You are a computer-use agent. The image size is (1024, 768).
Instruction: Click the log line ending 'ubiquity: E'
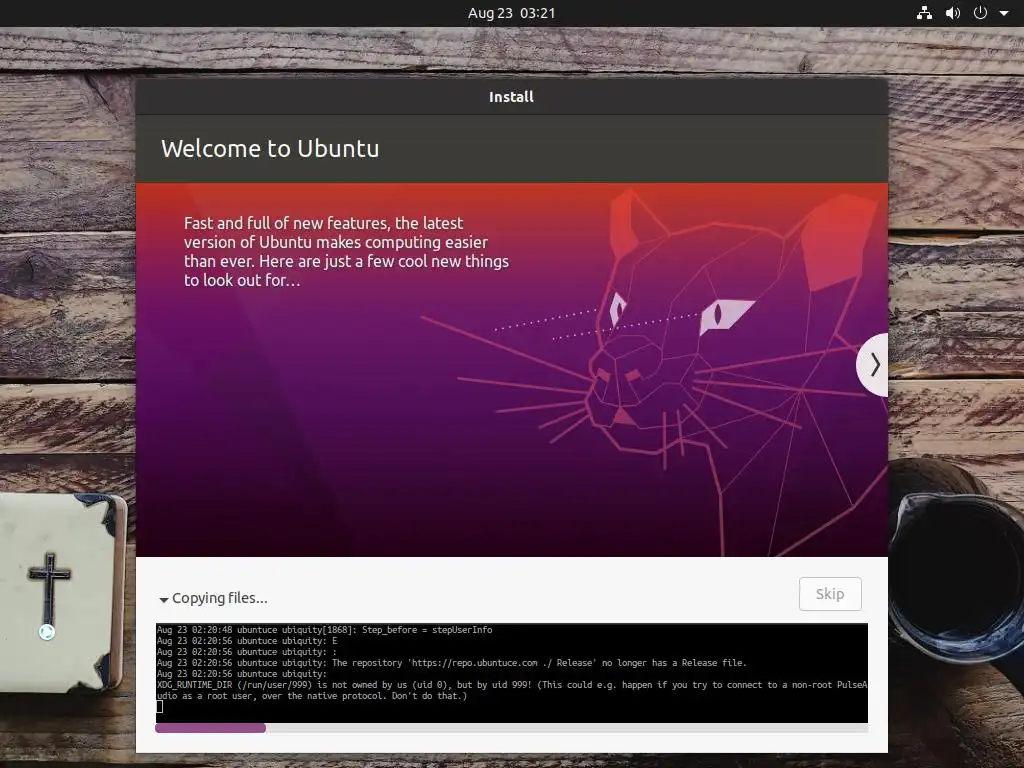coord(247,641)
